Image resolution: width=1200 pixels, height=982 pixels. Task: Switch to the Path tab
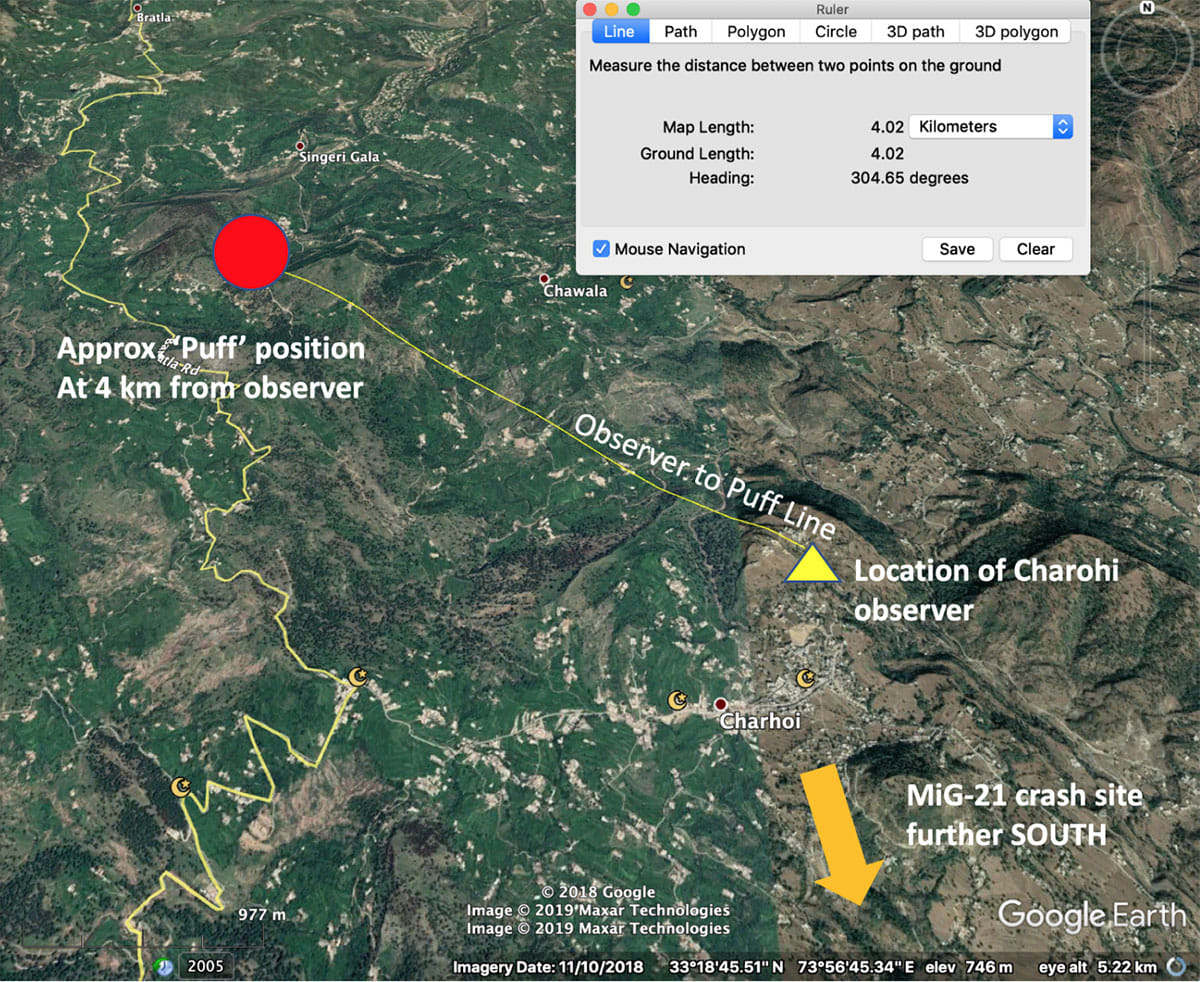[680, 32]
